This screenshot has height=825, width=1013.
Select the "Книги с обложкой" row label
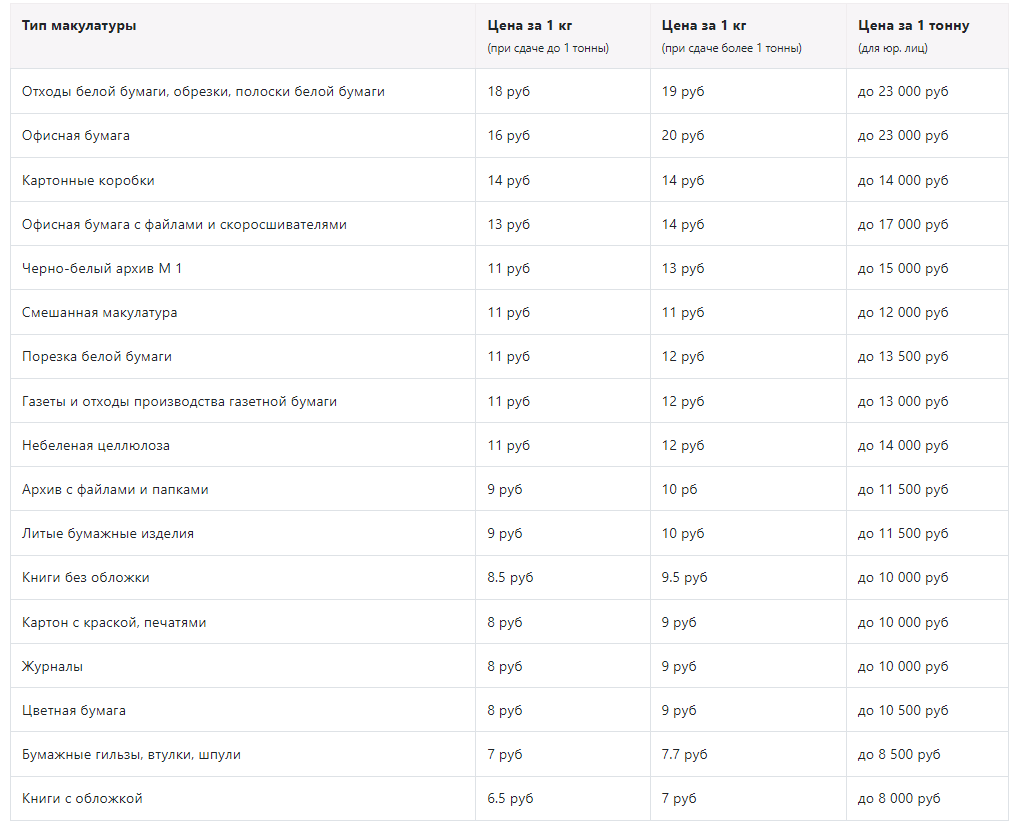[82, 798]
